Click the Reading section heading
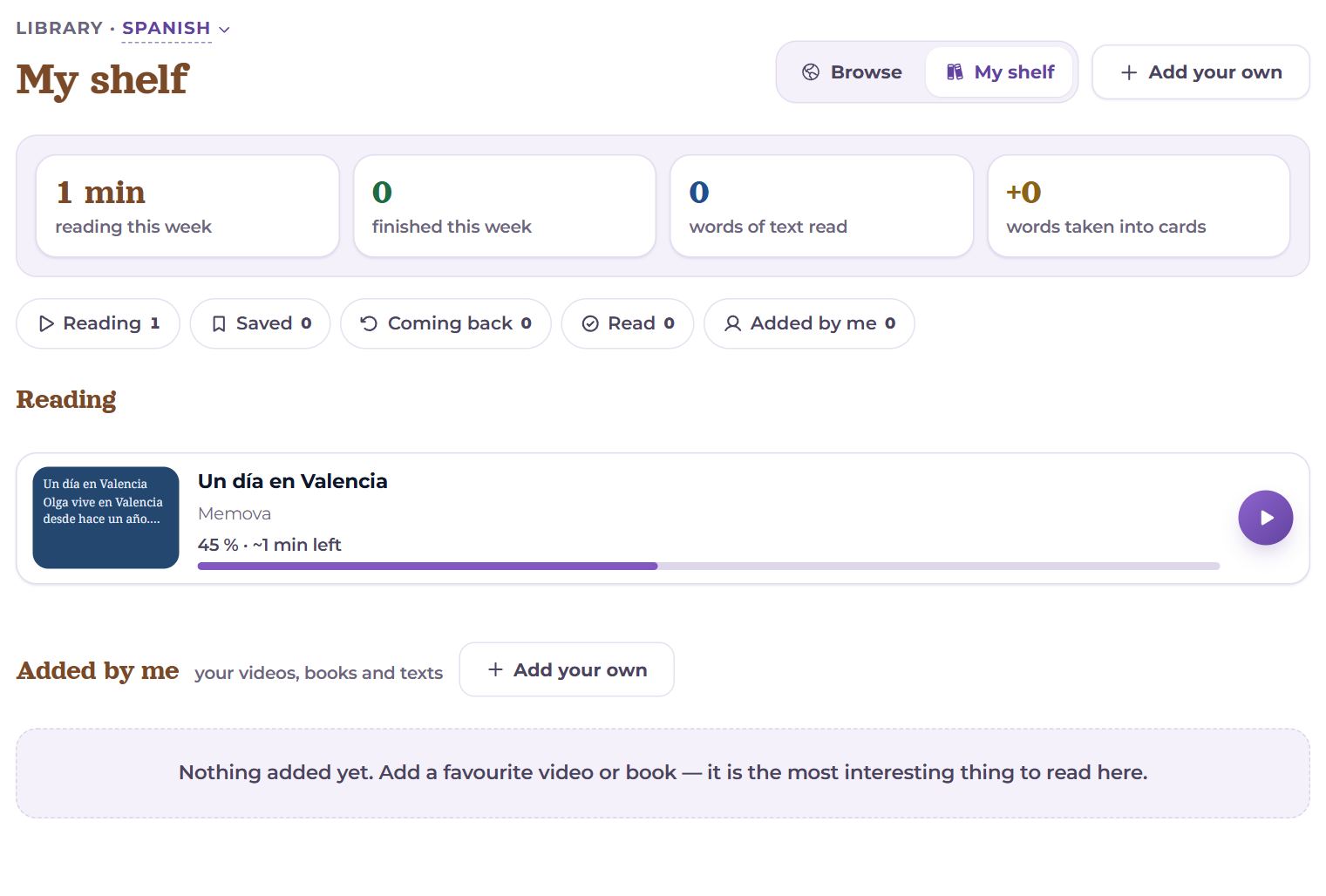1326x896 pixels. click(x=66, y=399)
